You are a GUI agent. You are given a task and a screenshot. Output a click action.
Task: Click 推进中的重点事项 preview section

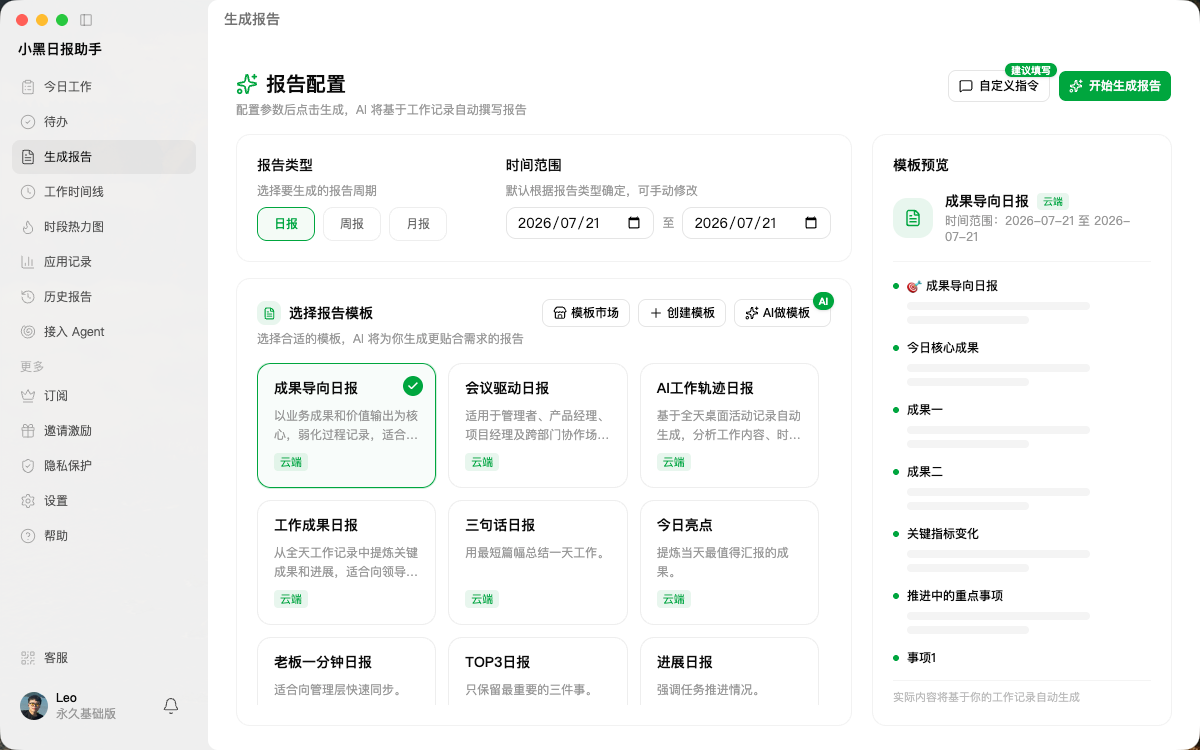[954, 596]
